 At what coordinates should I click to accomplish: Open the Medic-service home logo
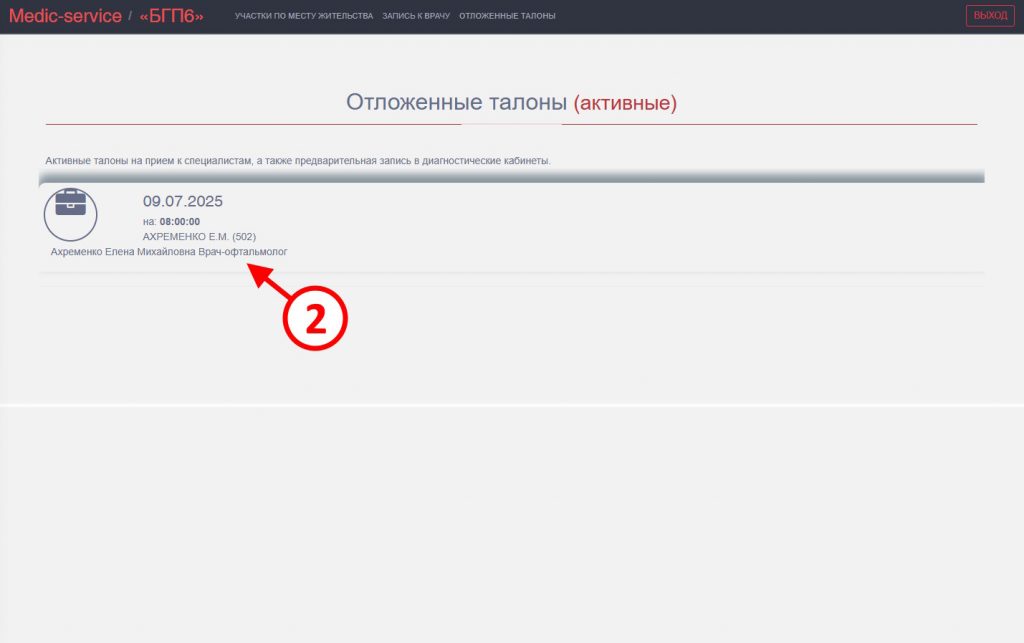point(65,16)
